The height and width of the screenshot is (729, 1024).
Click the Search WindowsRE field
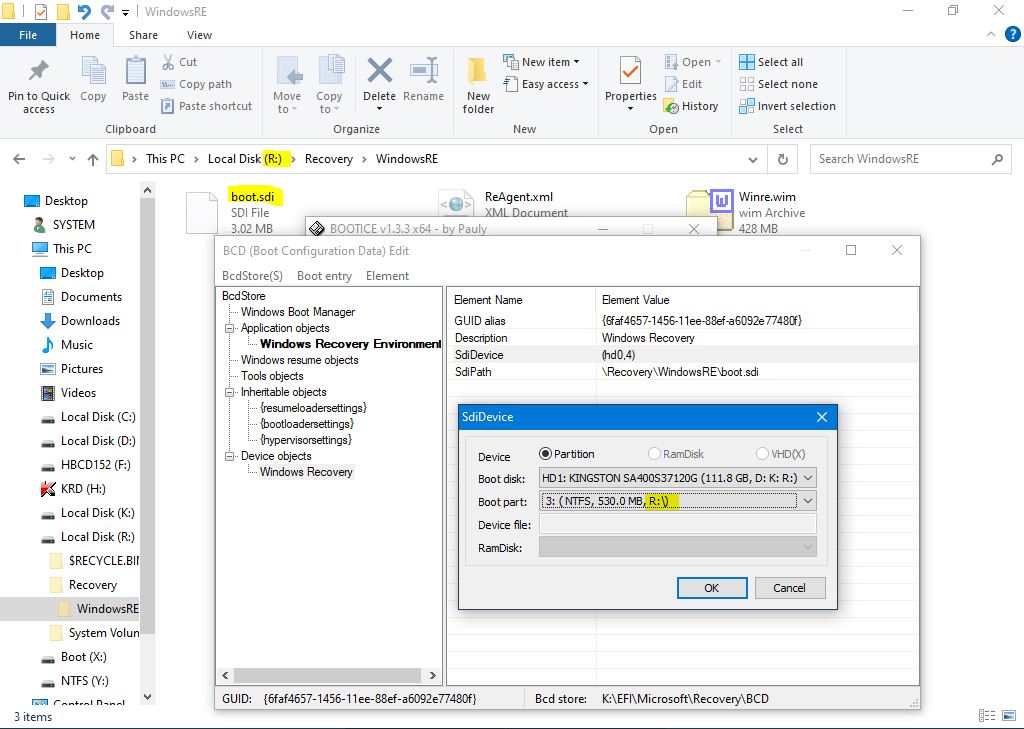900,159
